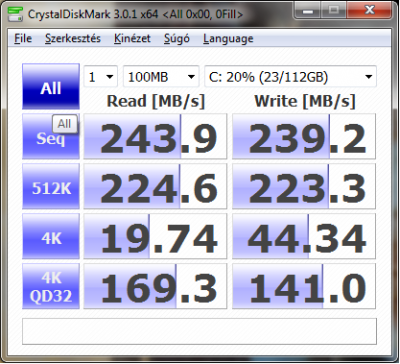Image resolution: width=400 pixels, height=364 pixels.
Task: Select the Seq write value 239.2
Action: click(x=304, y=136)
